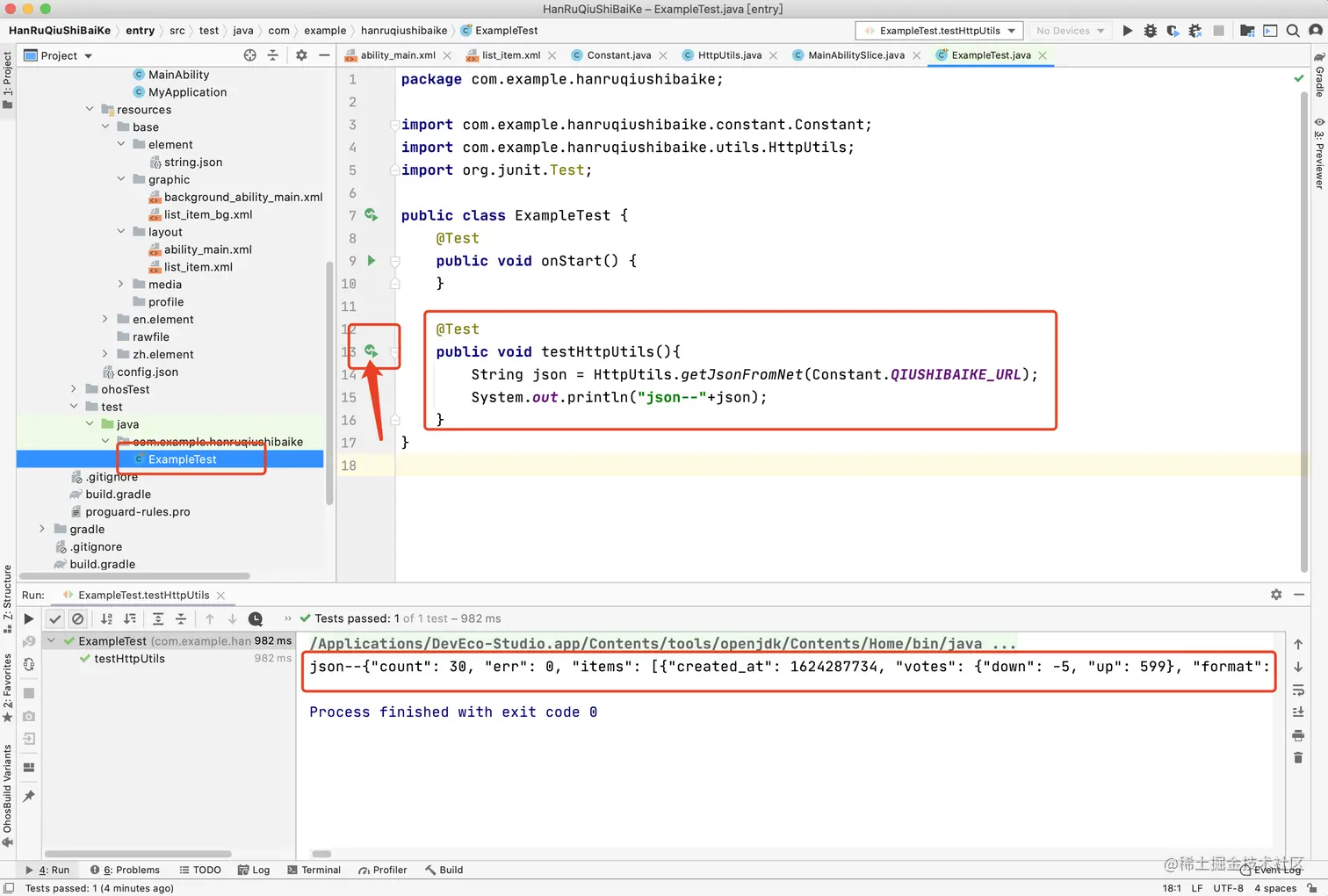Switch to MainAbilitySlice.java tab
Image resolution: width=1328 pixels, height=896 pixels.
(x=855, y=55)
